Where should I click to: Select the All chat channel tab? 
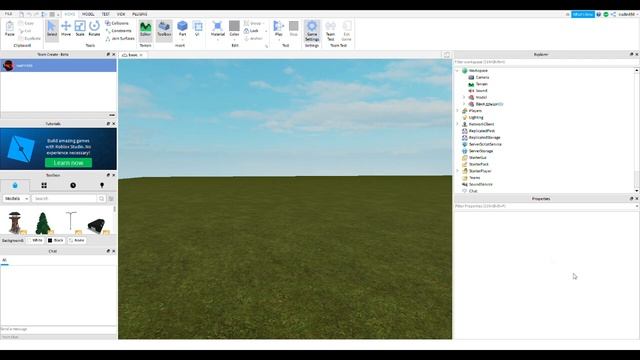coord(4,260)
